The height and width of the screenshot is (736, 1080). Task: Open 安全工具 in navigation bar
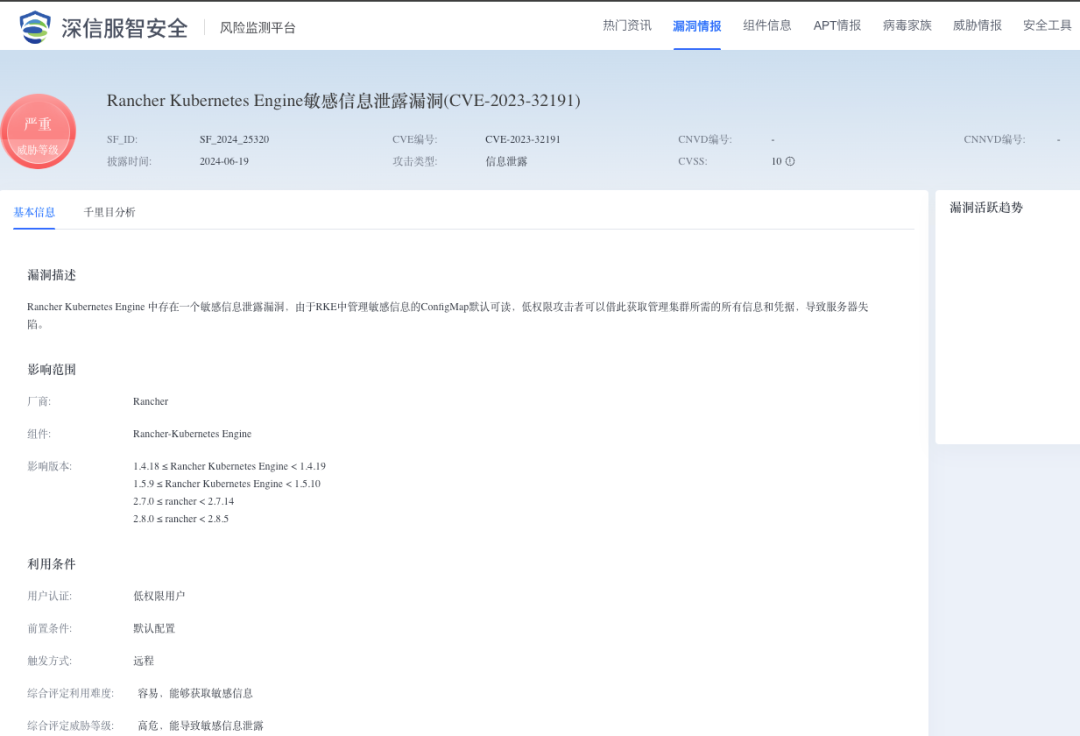[x=1047, y=25]
